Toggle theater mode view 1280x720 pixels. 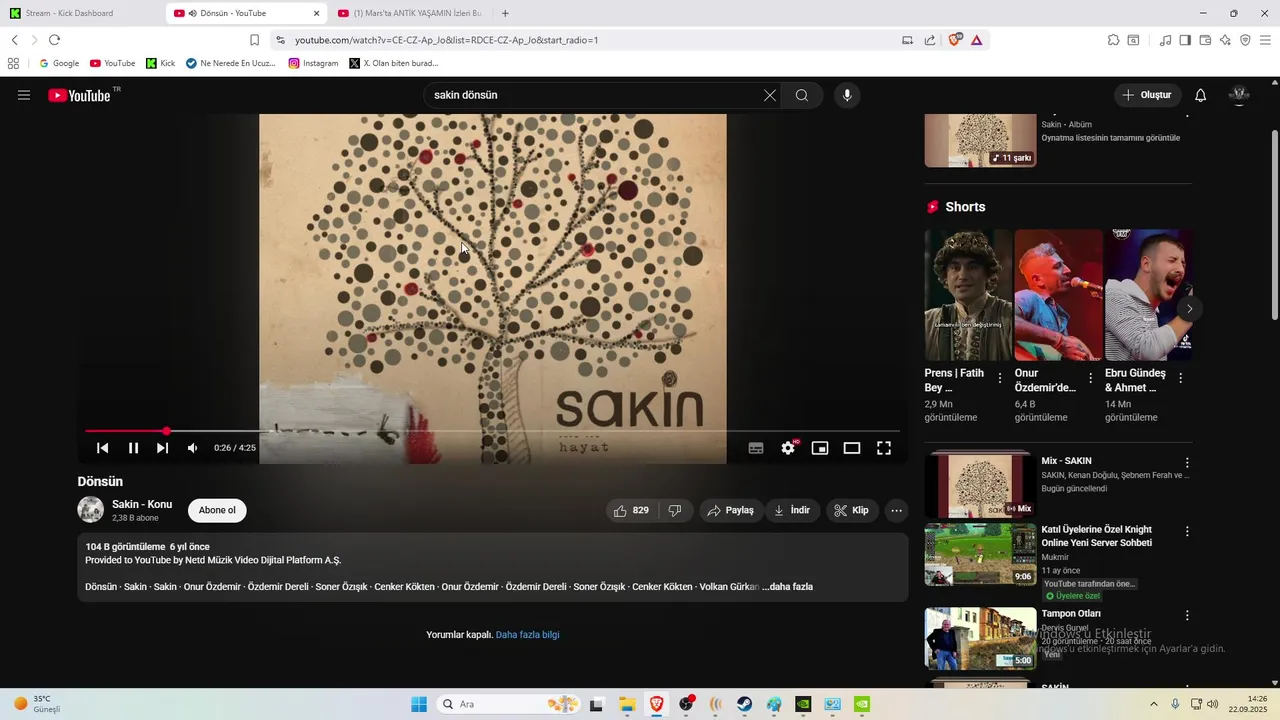tap(852, 448)
